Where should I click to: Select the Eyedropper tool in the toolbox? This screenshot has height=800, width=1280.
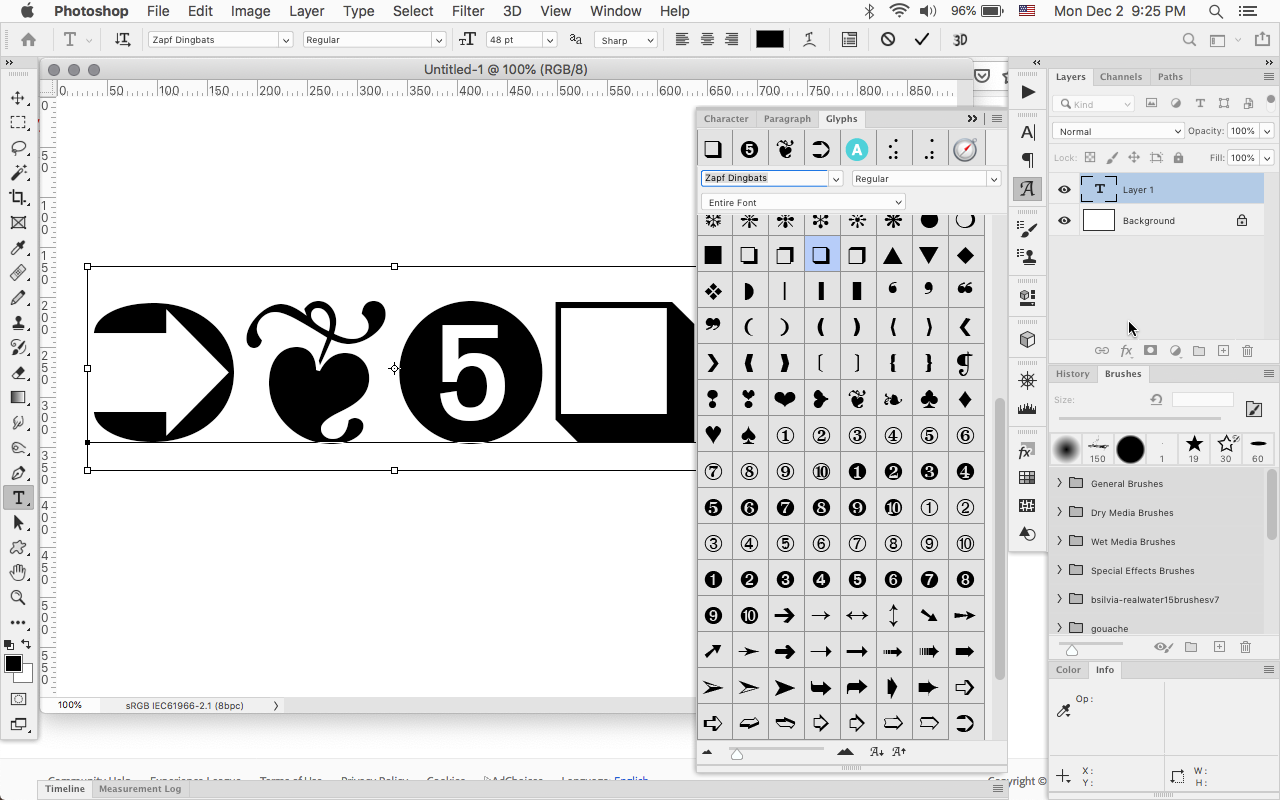18,248
